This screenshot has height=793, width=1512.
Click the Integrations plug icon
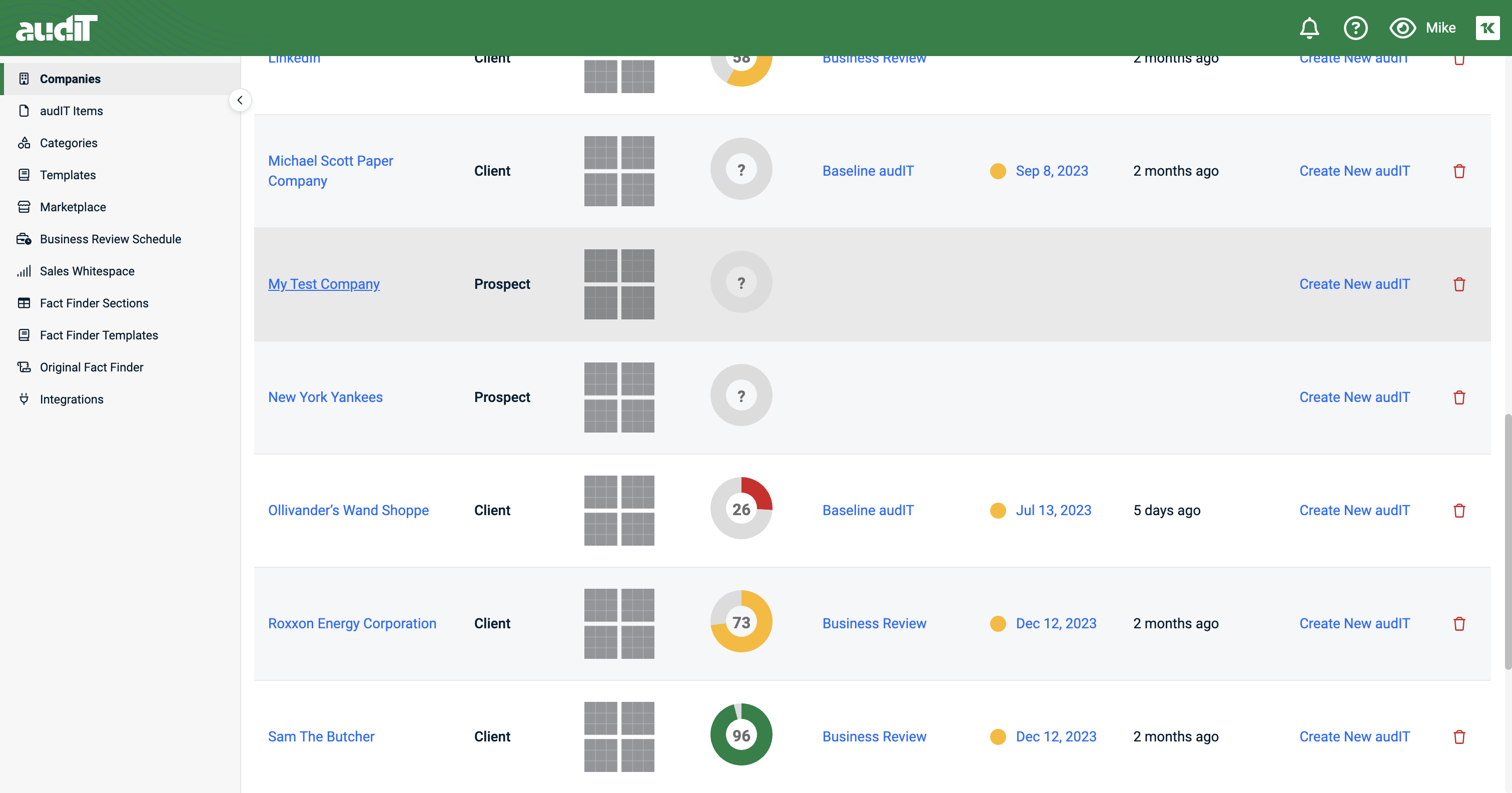coord(24,399)
